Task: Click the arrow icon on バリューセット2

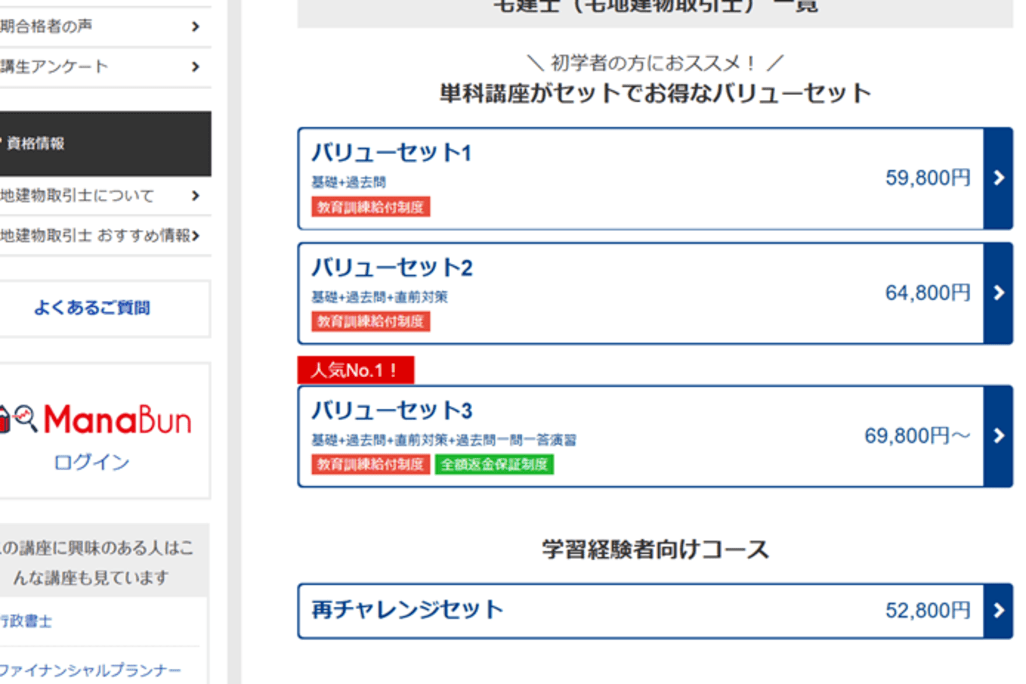Action: pyautogui.click(x=998, y=293)
